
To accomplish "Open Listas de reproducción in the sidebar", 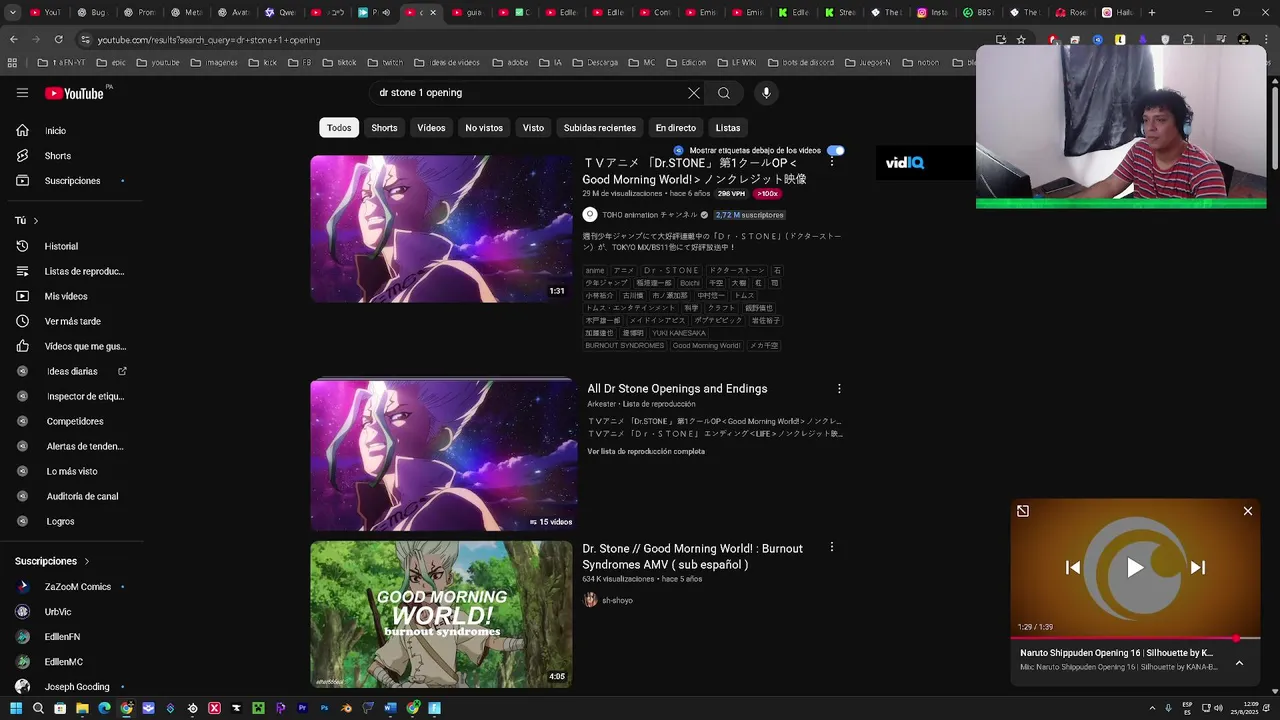I will 70,271.
